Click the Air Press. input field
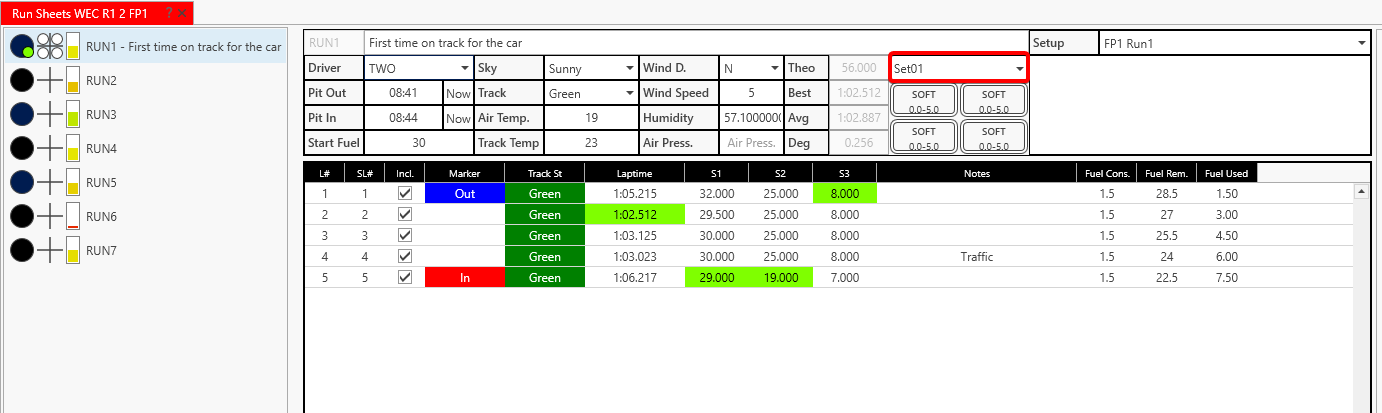 pyautogui.click(x=751, y=143)
